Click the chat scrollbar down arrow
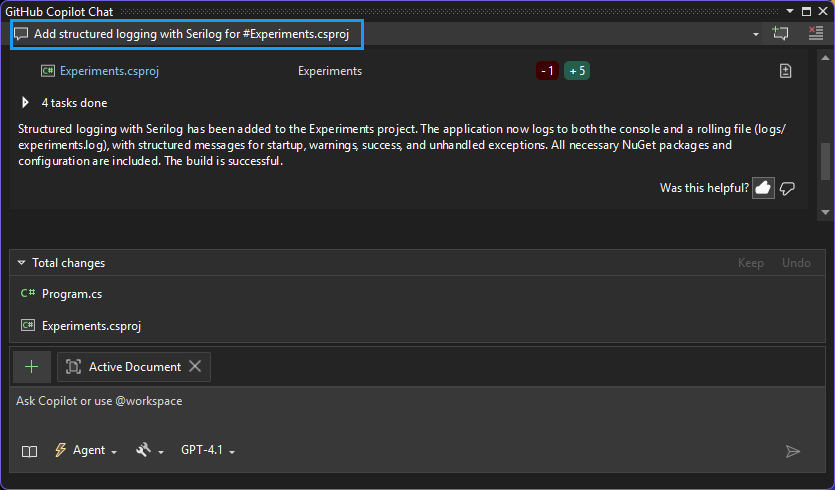 point(825,213)
